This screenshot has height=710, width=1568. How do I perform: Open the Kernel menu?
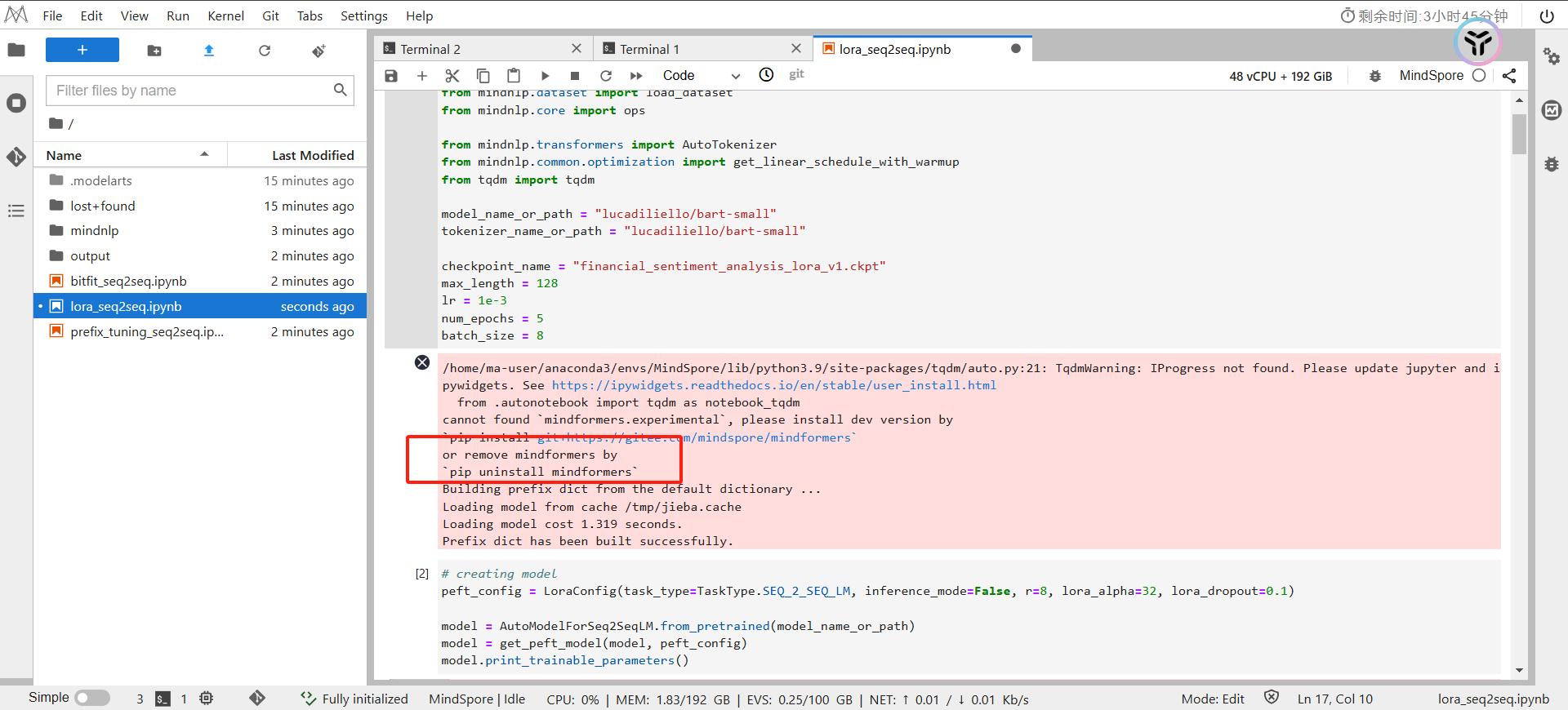[x=225, y=16]
